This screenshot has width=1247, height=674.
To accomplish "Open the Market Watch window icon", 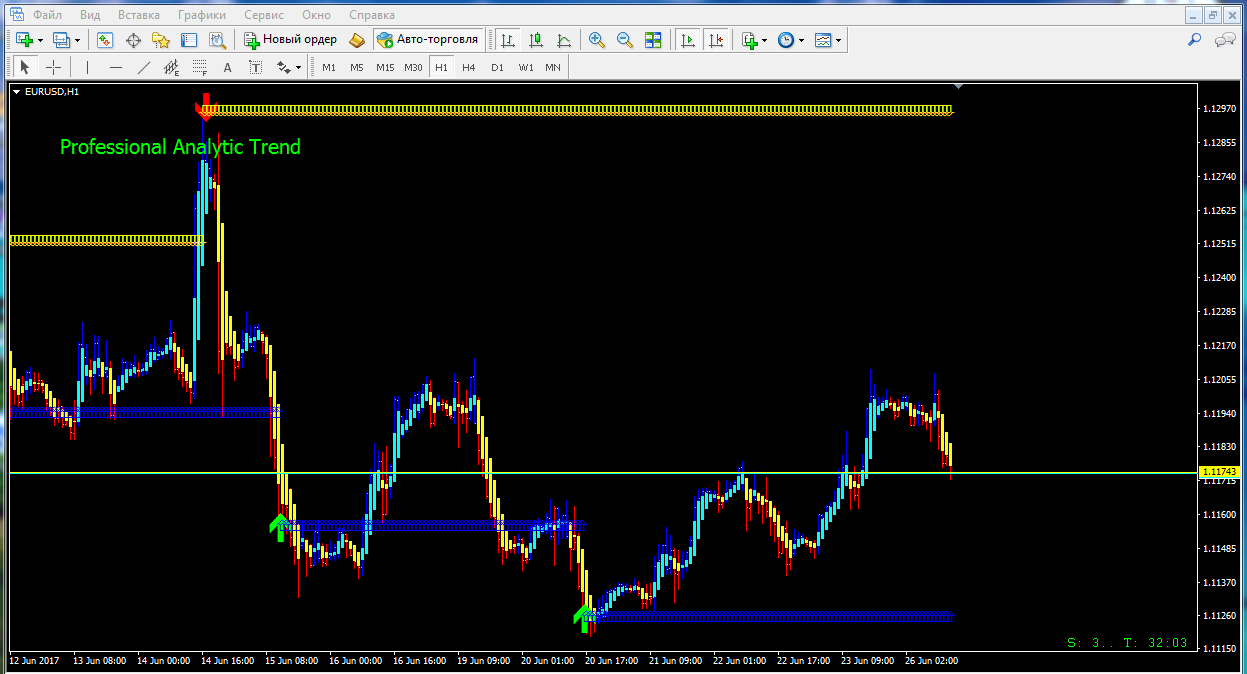I will click(x=105, y=40).
